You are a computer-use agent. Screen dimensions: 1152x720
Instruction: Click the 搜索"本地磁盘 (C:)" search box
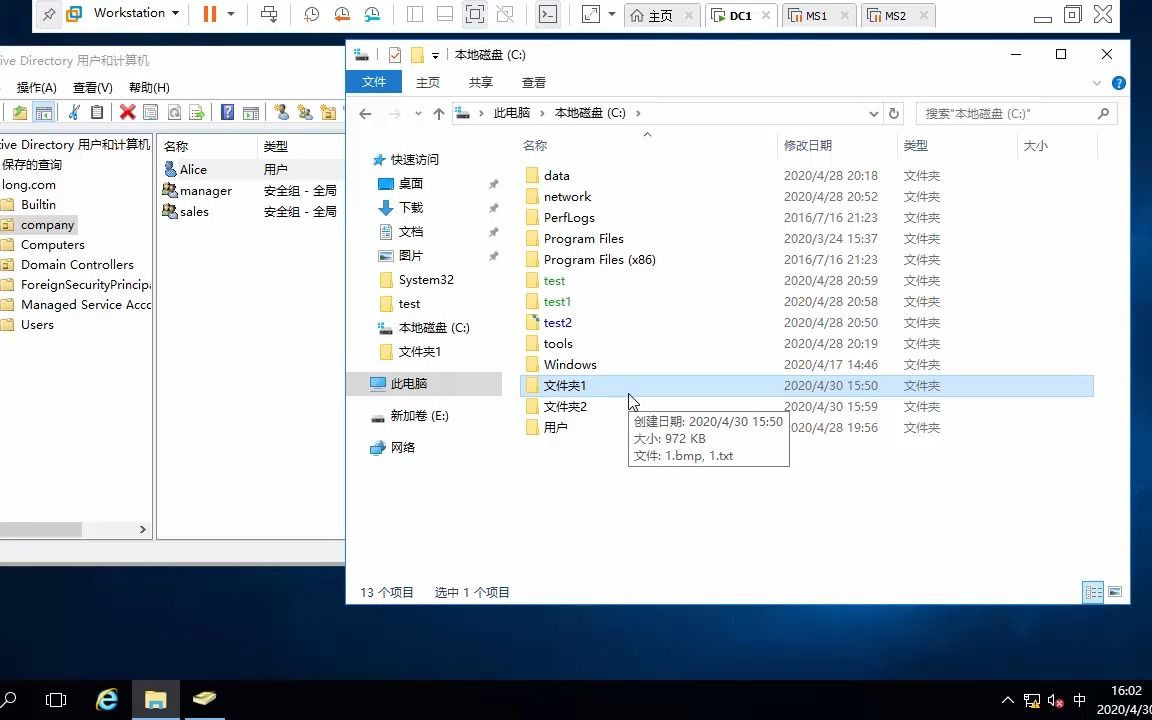1016,114
